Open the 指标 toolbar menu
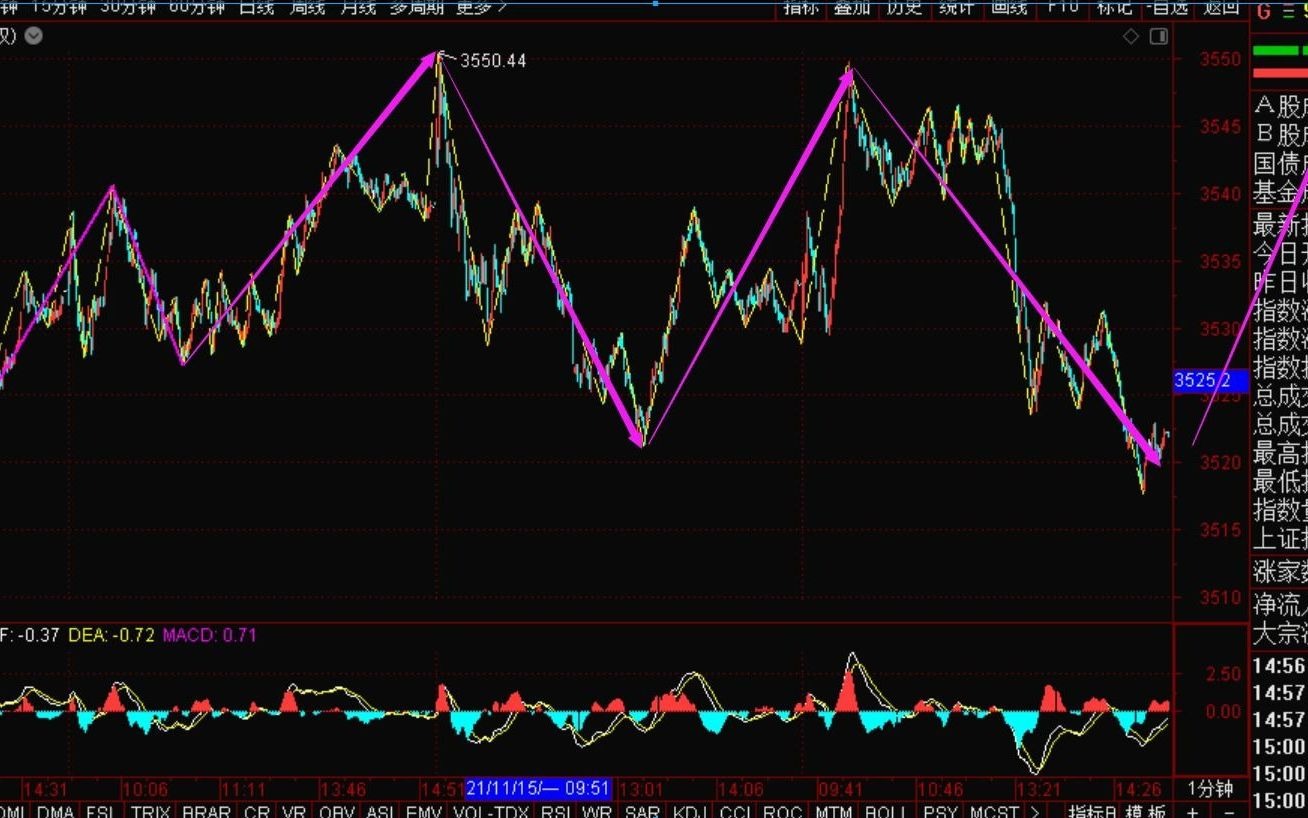Screen dimensions: 1308x818 801,7
